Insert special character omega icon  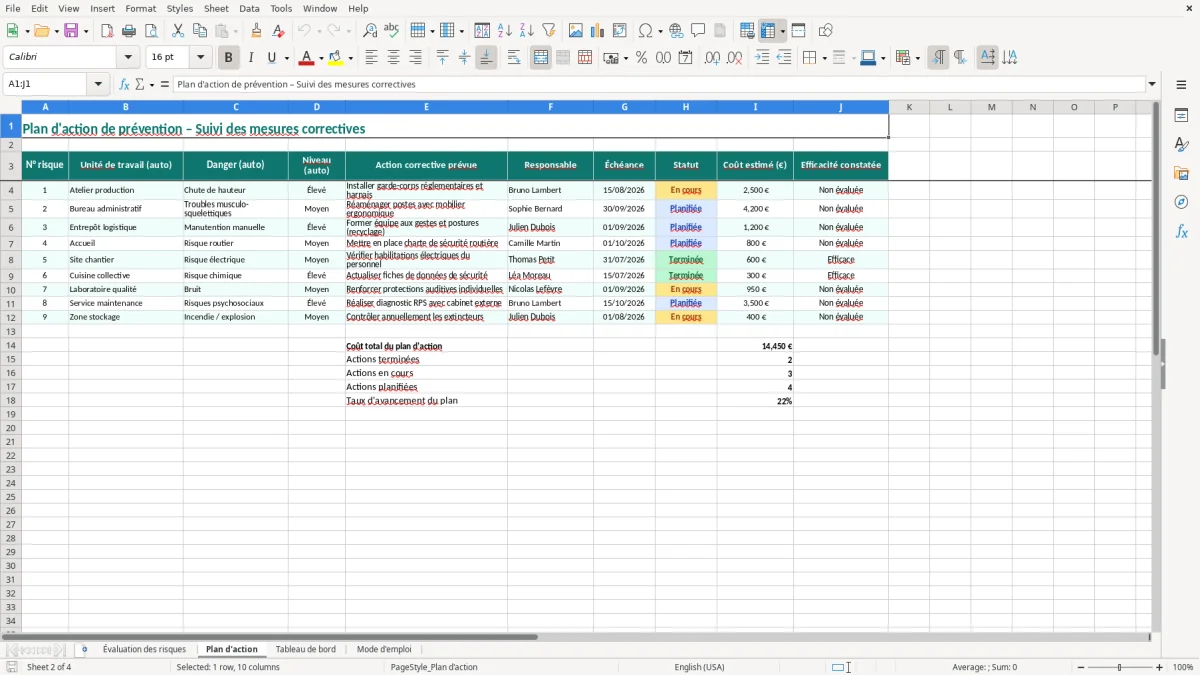[646, 31]
